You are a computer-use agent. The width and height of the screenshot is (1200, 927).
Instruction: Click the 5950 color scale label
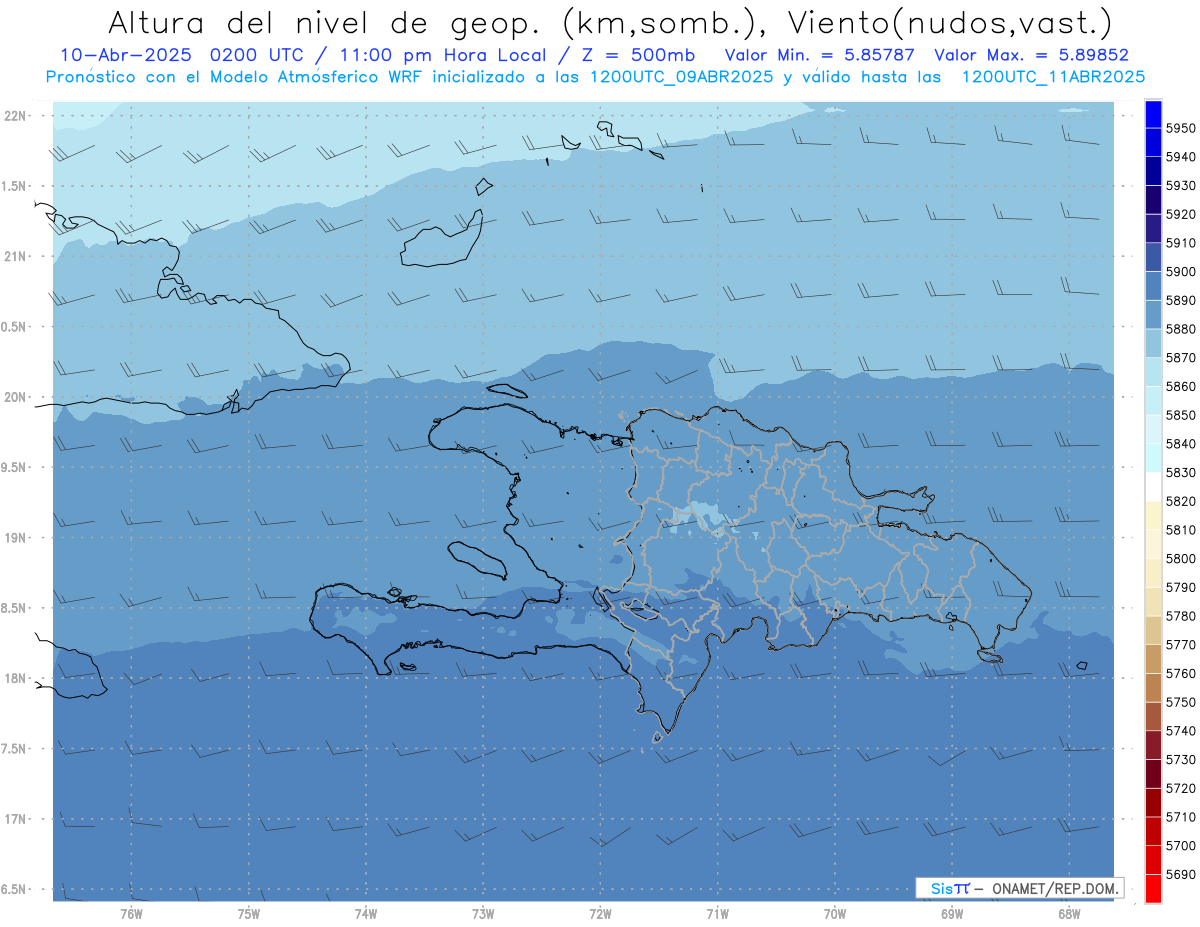[x=1180, y=128]
